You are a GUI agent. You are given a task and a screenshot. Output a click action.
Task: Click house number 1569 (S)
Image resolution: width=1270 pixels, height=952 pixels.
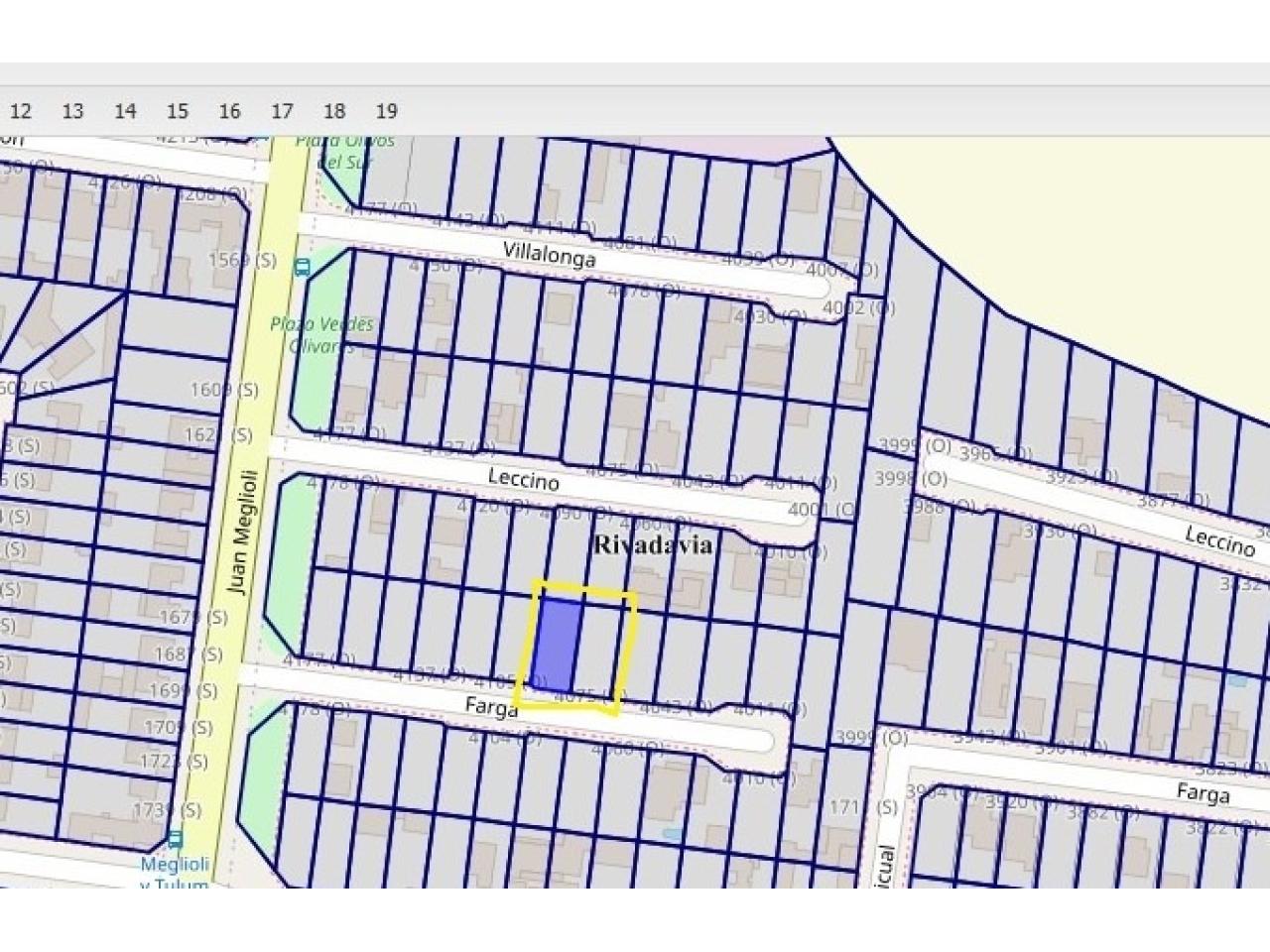coord(241,260)
